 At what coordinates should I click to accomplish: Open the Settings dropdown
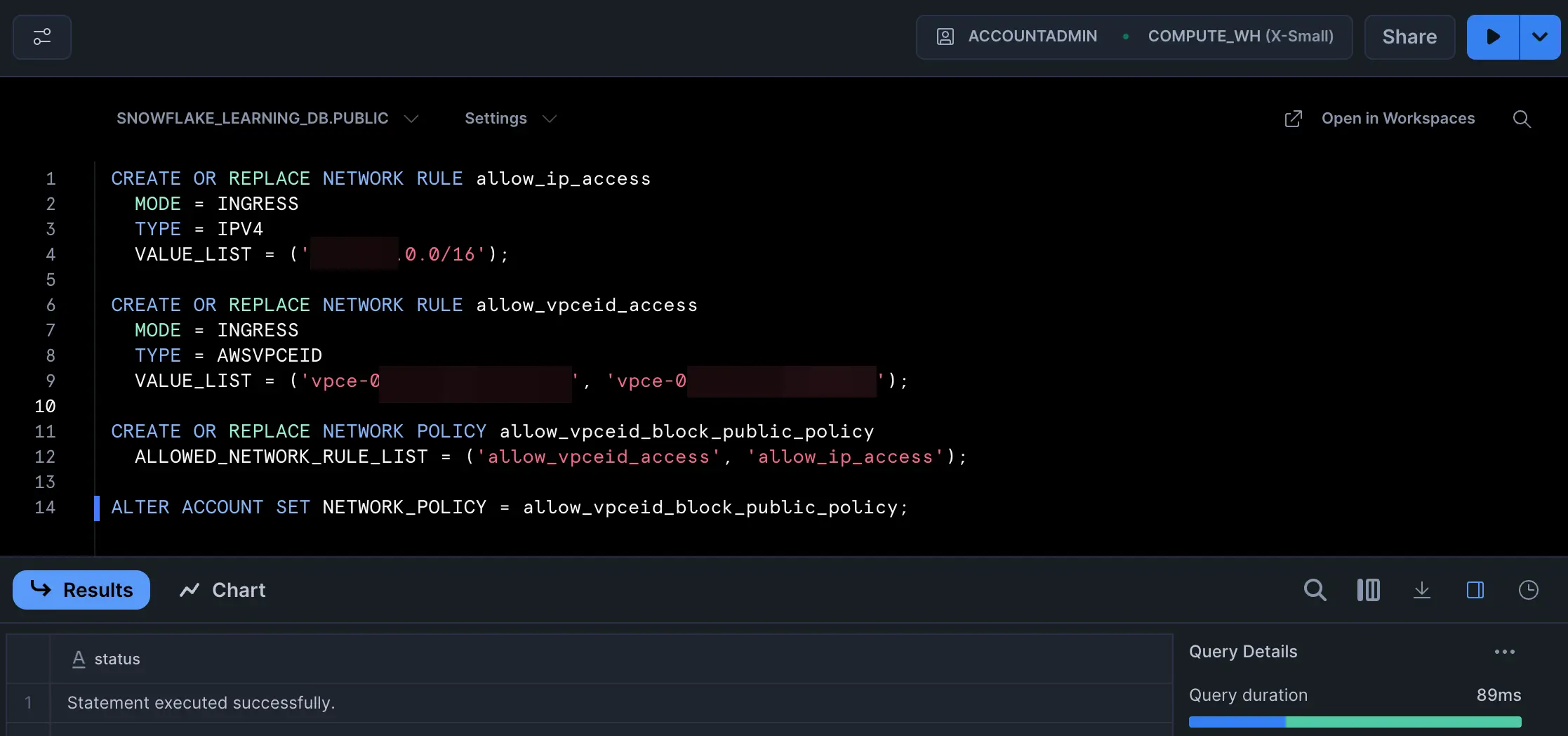pyautogui.click(x=510, y=119)
